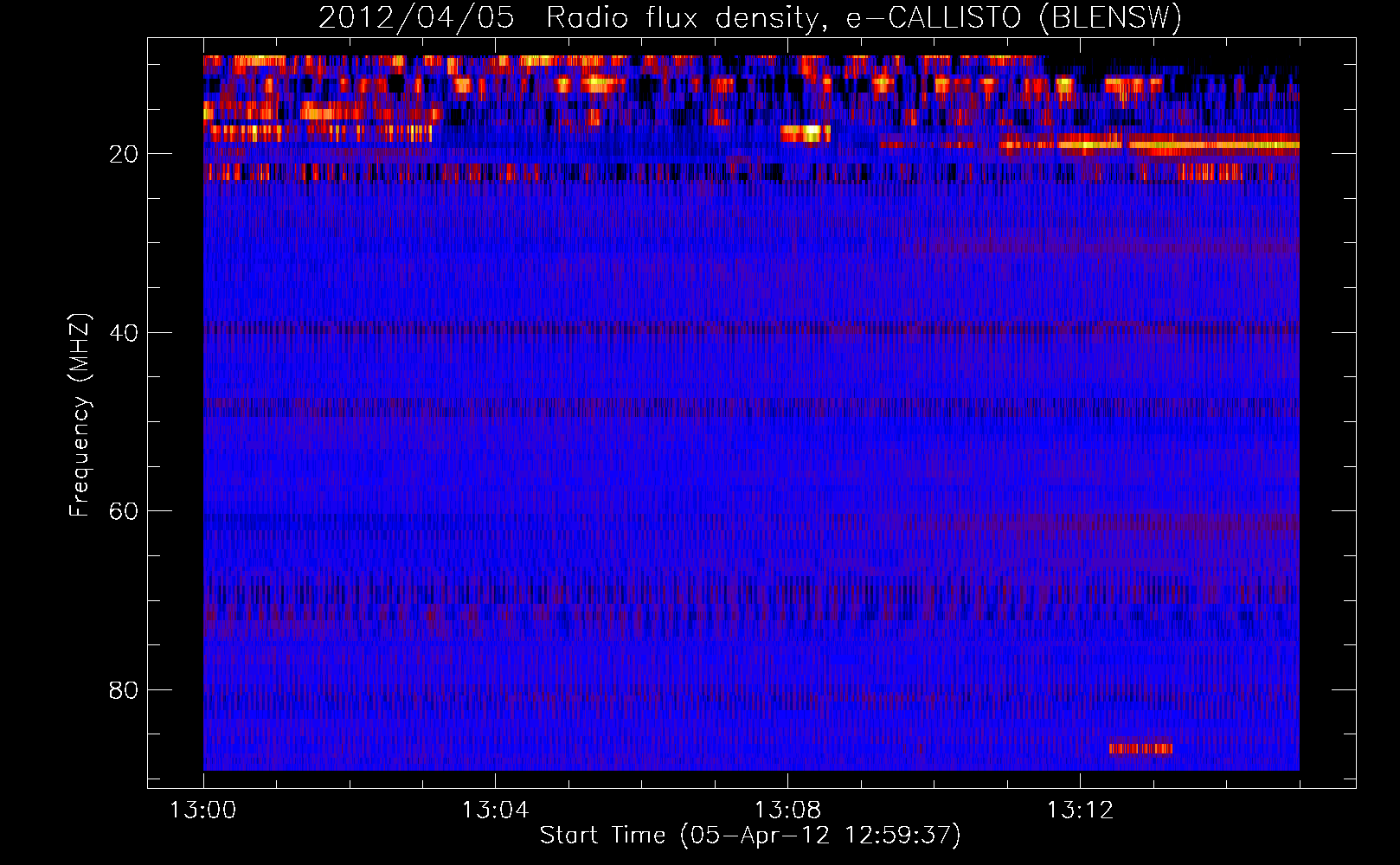The width and height of the screenshot is (1400, 865).
Task: Click the 40 MHz frequency tick label
Action: coord(124,333)
